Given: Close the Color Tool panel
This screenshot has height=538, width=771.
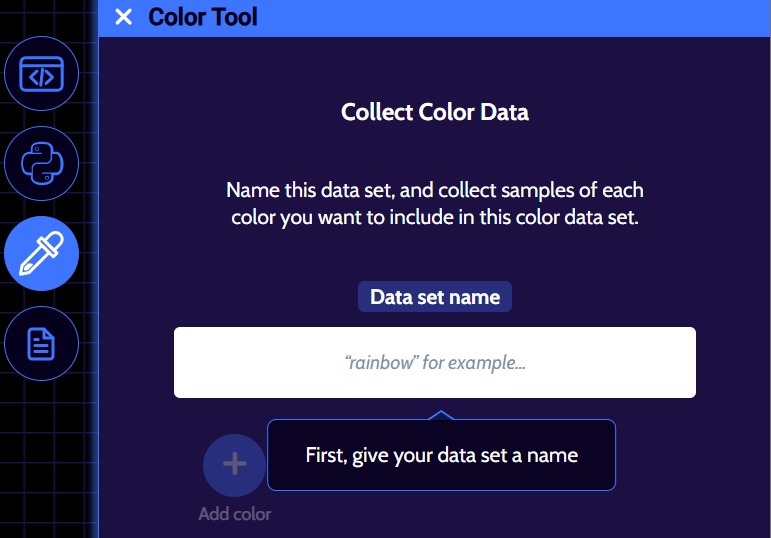Looking at the screenshot, I should click(x=123, y=17).
